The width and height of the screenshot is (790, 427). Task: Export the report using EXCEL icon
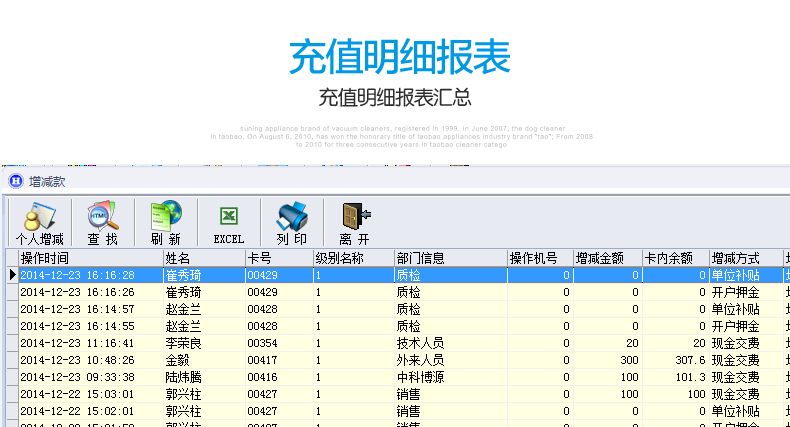[228, 223]
